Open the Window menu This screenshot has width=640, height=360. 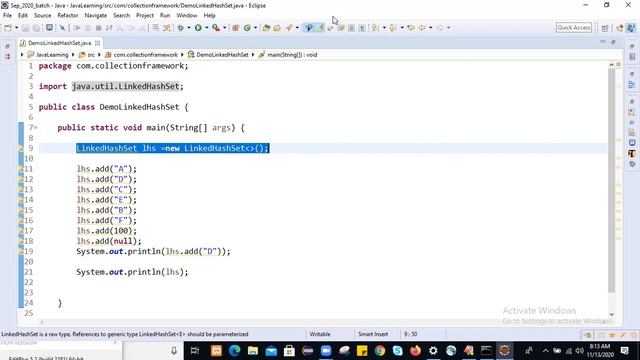(187, 15)
